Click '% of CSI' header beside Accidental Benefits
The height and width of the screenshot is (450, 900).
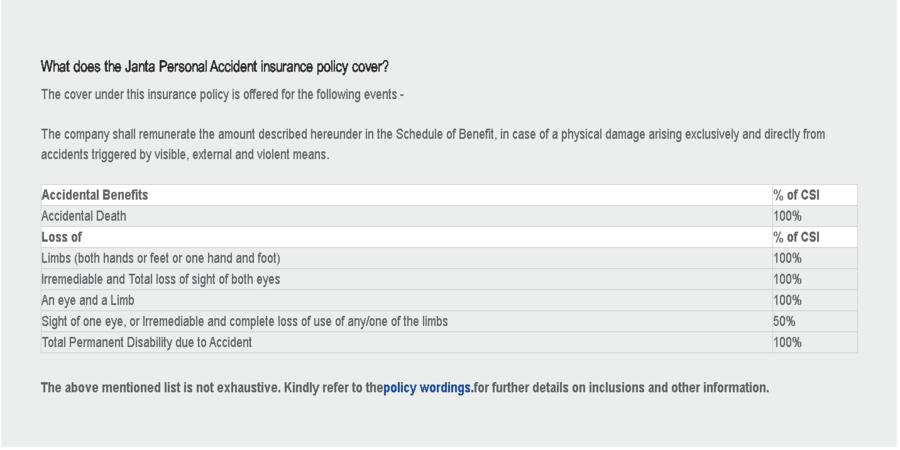click(797, 195)
